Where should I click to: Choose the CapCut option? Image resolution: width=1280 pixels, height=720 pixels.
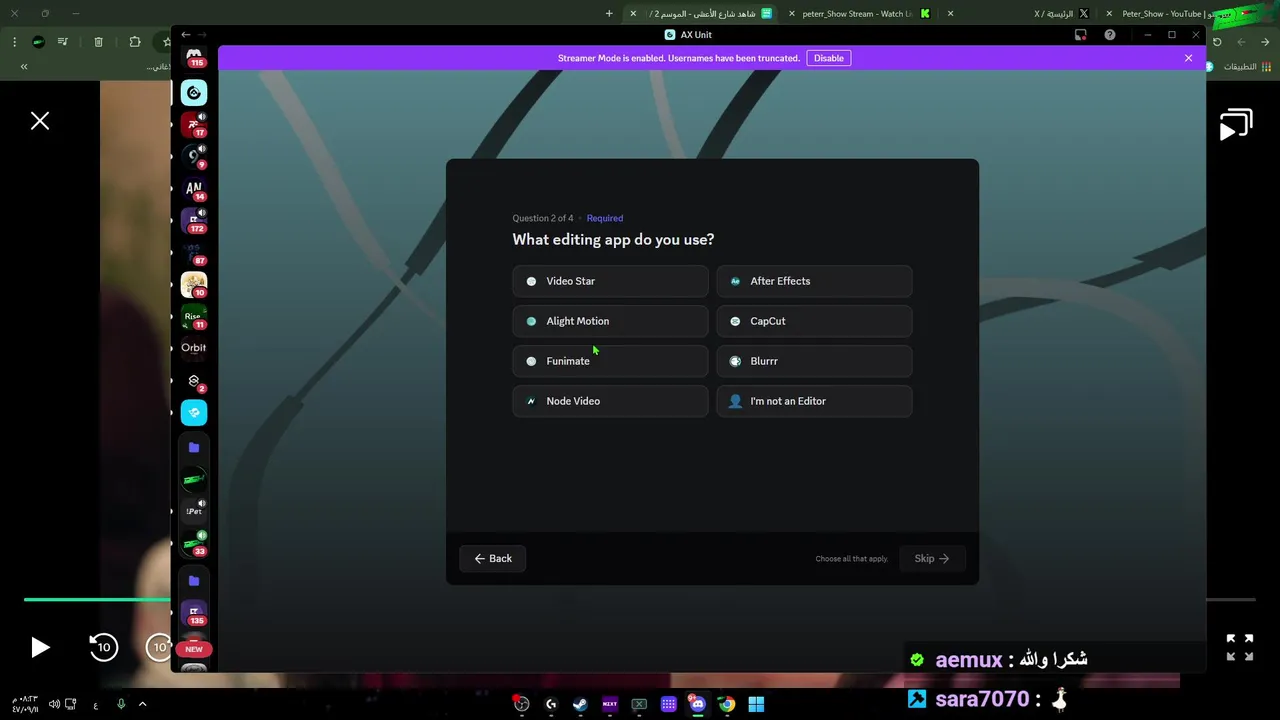[814, 321]
